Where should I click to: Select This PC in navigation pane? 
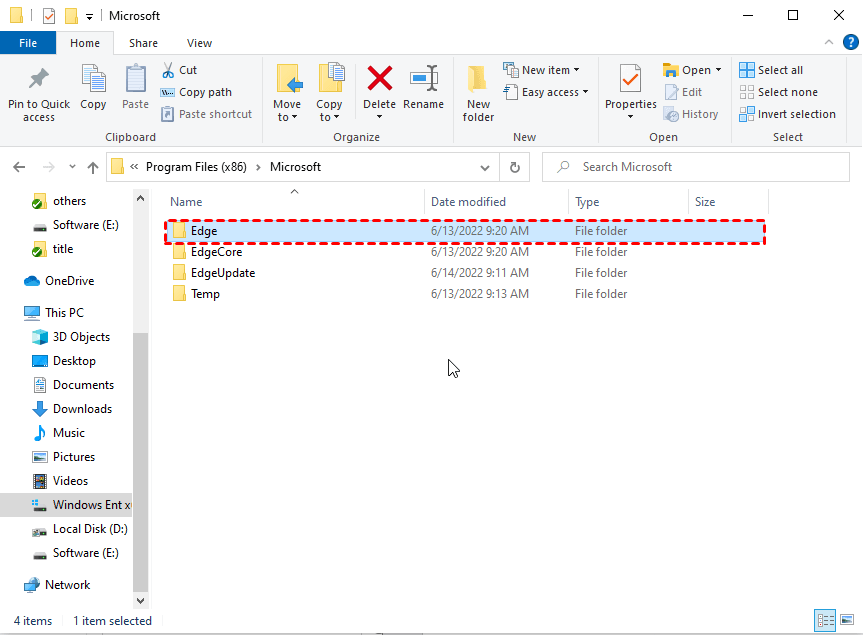click(54, 313)
